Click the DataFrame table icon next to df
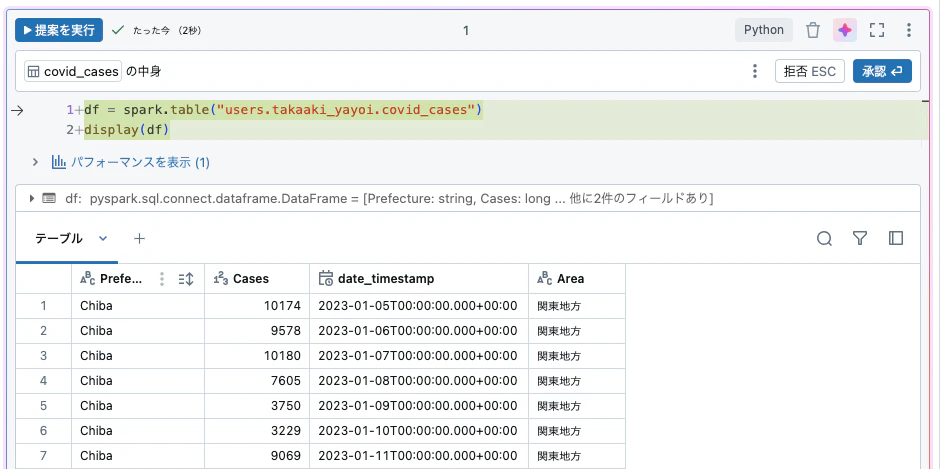Image resolution: width=947 pixels, height=469 pixels. coord(49,199)
